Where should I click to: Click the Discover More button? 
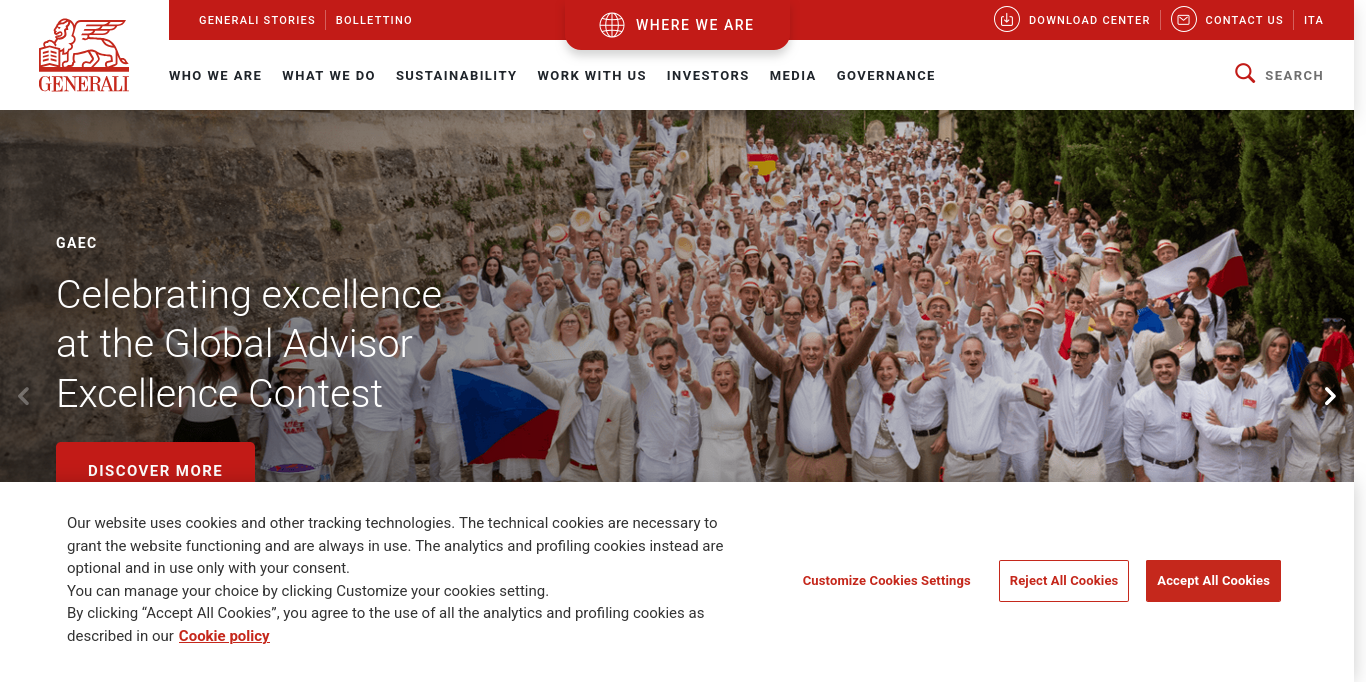click(155, 466)
